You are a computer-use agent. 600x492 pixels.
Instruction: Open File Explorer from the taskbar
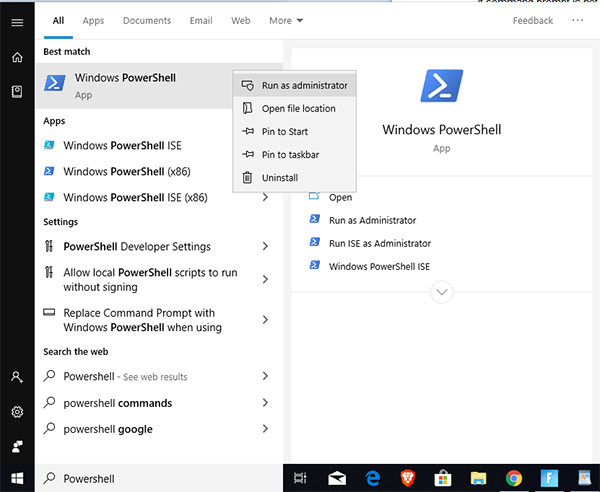pos(478,478)
